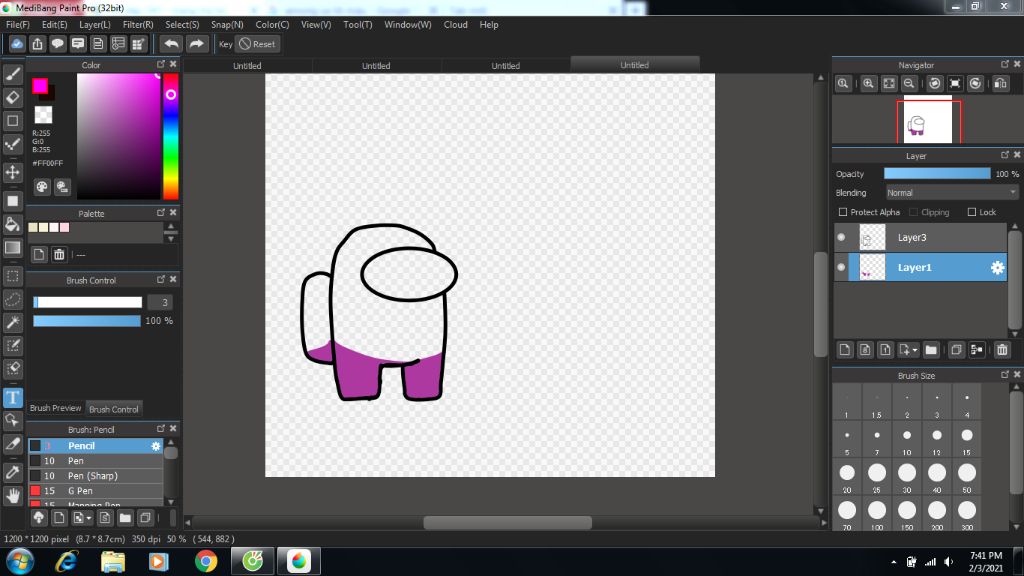The image size is (1024, 576).
Task: Click the hue slider bar
Action: (x=170, y=136)
